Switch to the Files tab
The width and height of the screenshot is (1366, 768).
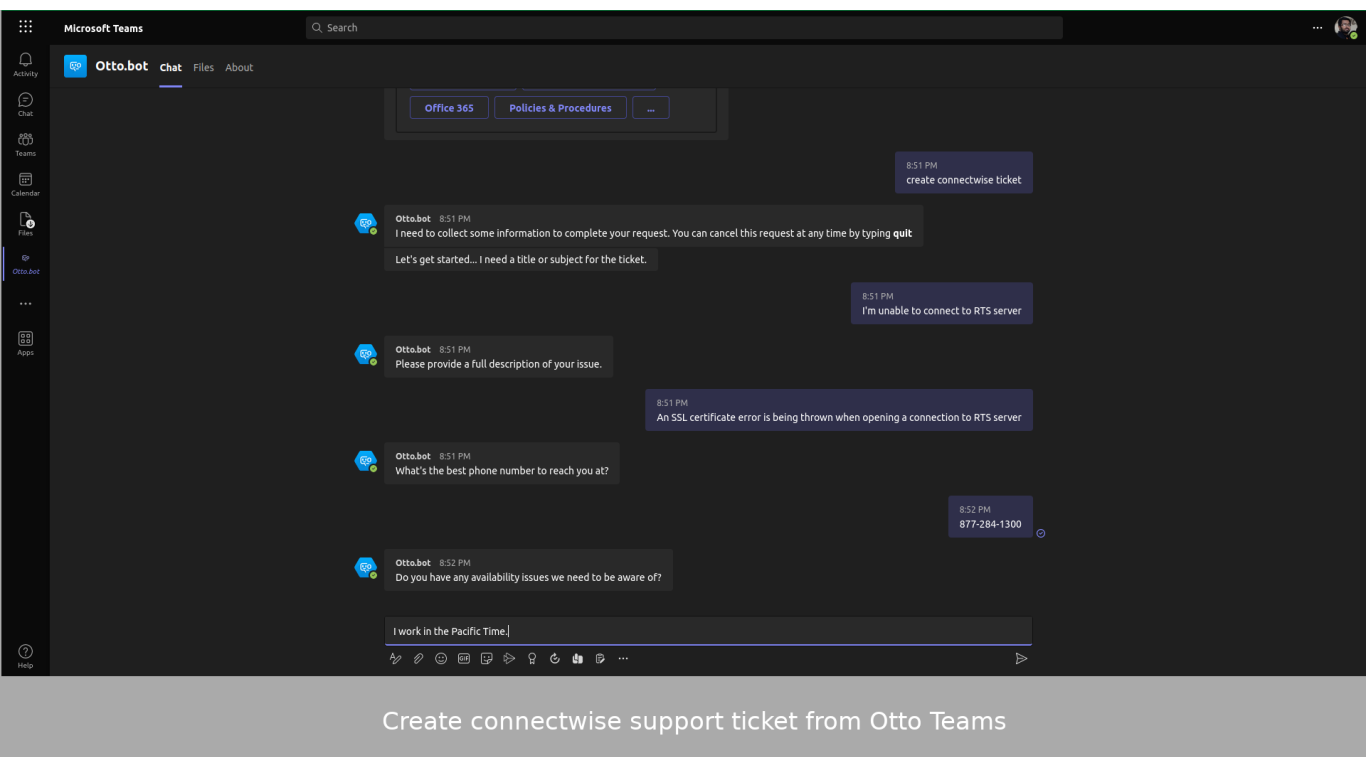pos(204,68)
